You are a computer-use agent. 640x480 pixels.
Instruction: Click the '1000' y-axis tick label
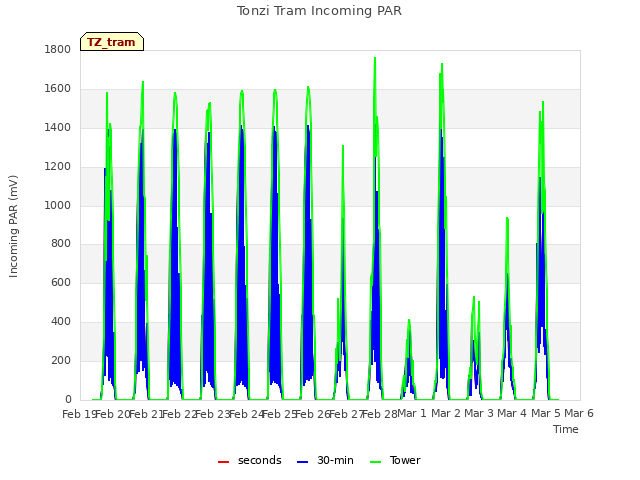coord(58,205)
